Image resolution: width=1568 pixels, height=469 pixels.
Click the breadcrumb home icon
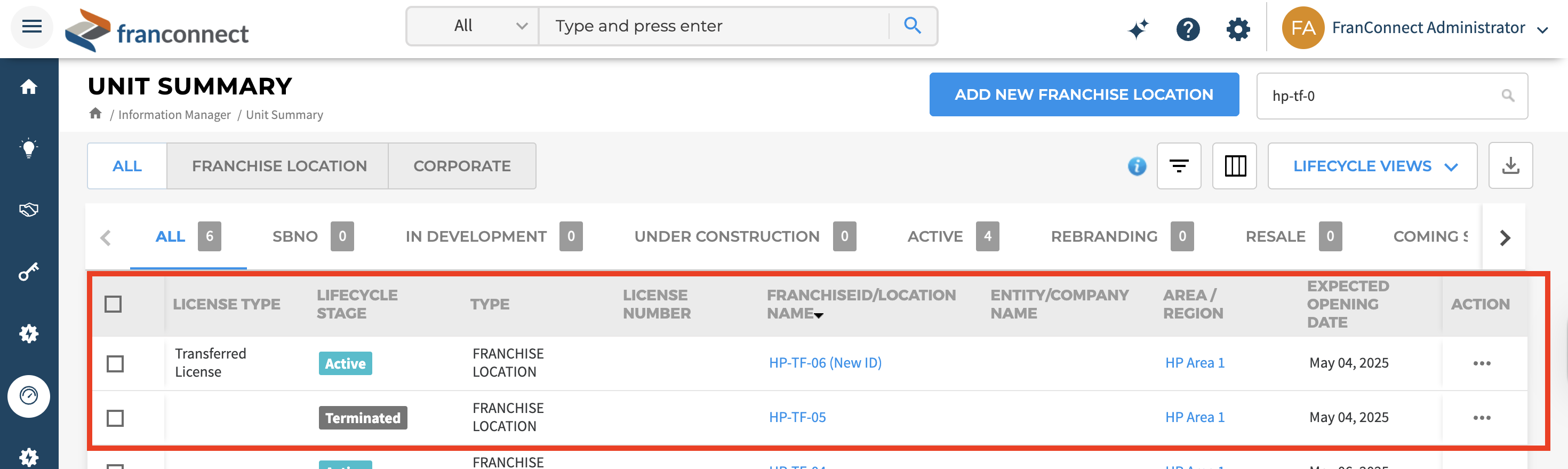95,113
